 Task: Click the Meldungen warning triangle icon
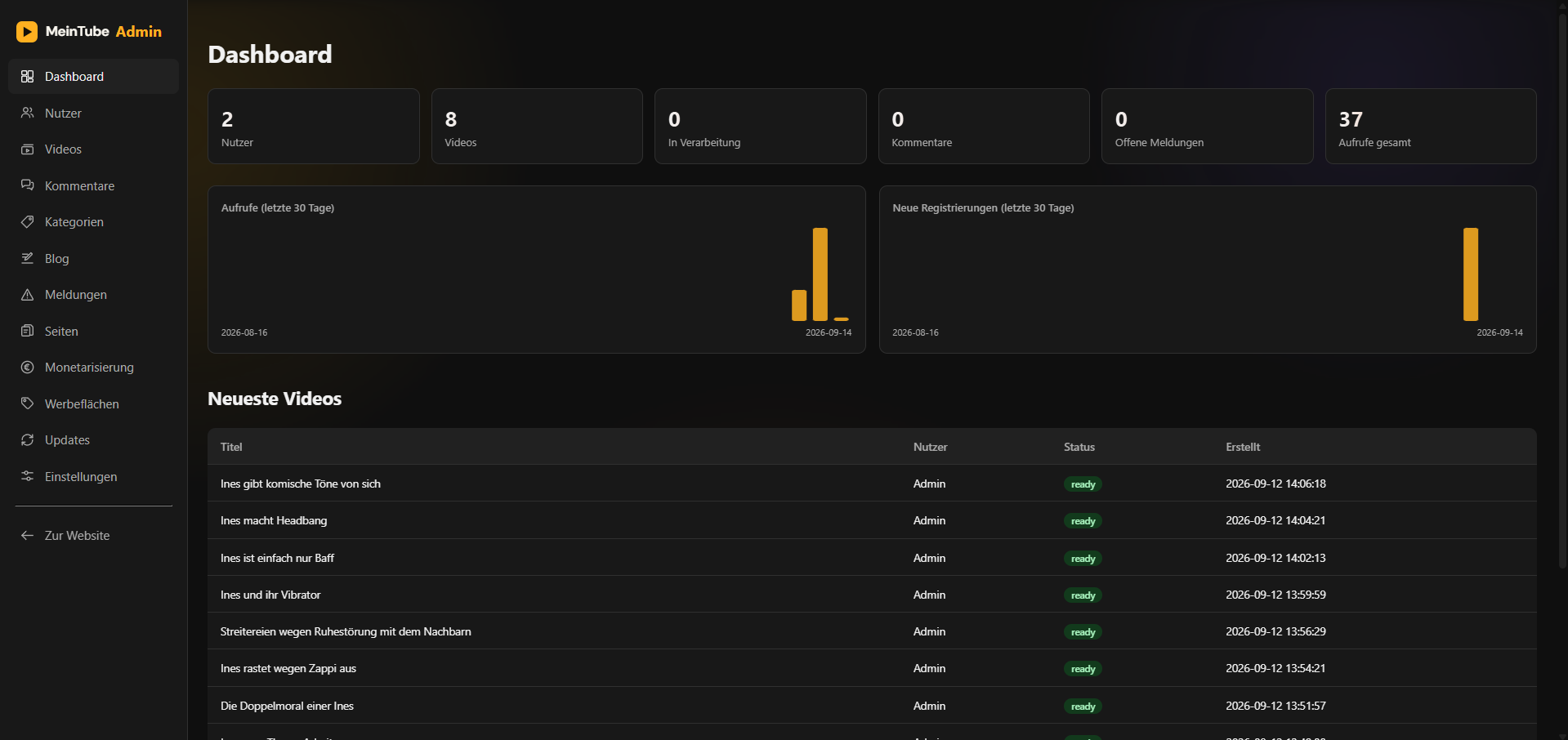point(27,295)
